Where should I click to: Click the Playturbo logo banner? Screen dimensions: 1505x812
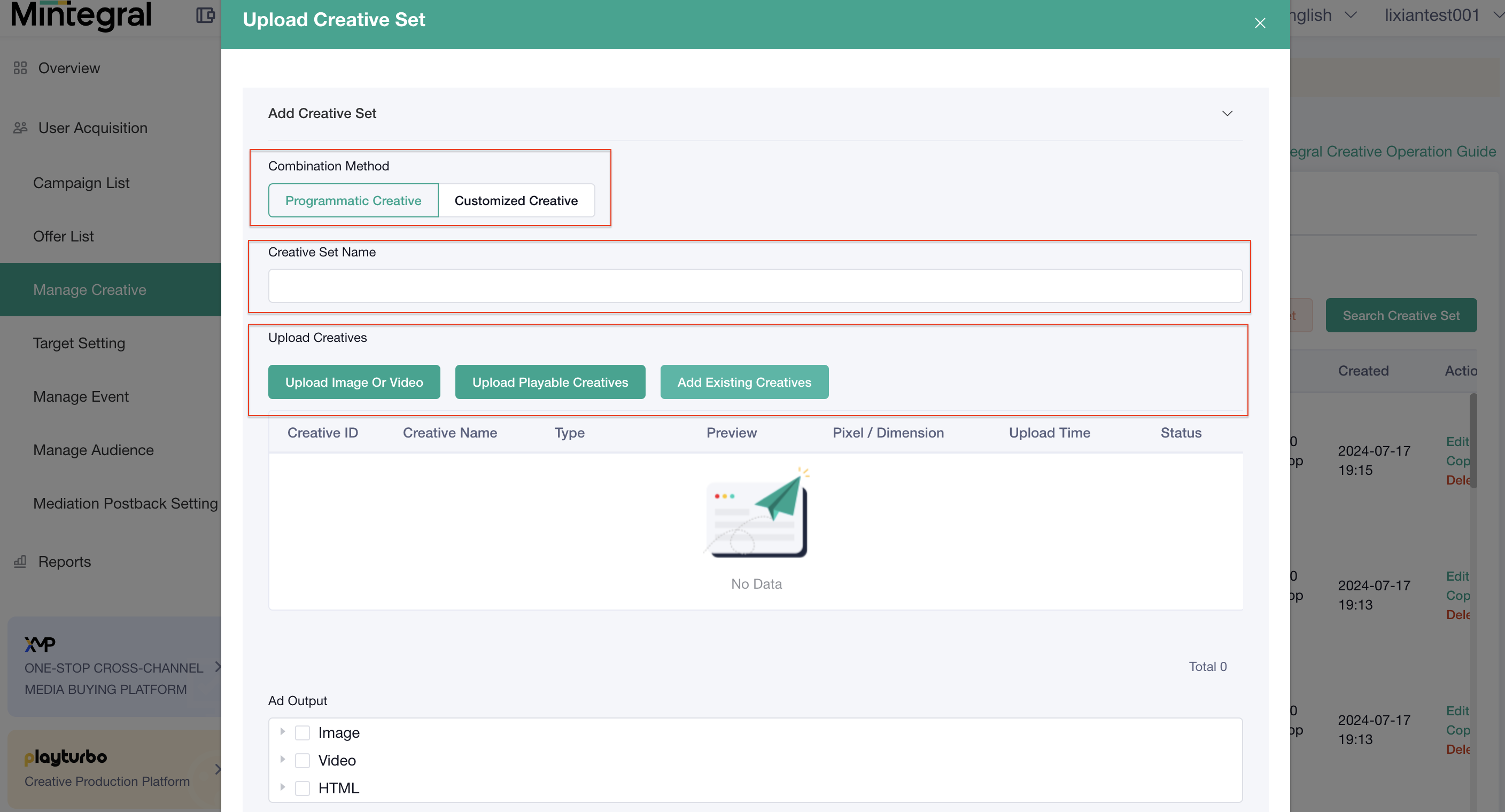(x=65, y=757)
